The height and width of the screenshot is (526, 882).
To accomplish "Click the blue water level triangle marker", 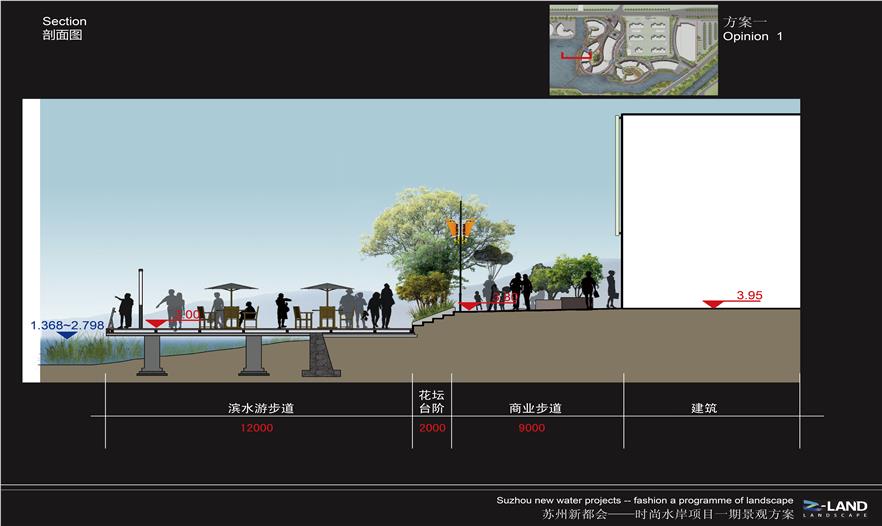I will tap(66, 335).
